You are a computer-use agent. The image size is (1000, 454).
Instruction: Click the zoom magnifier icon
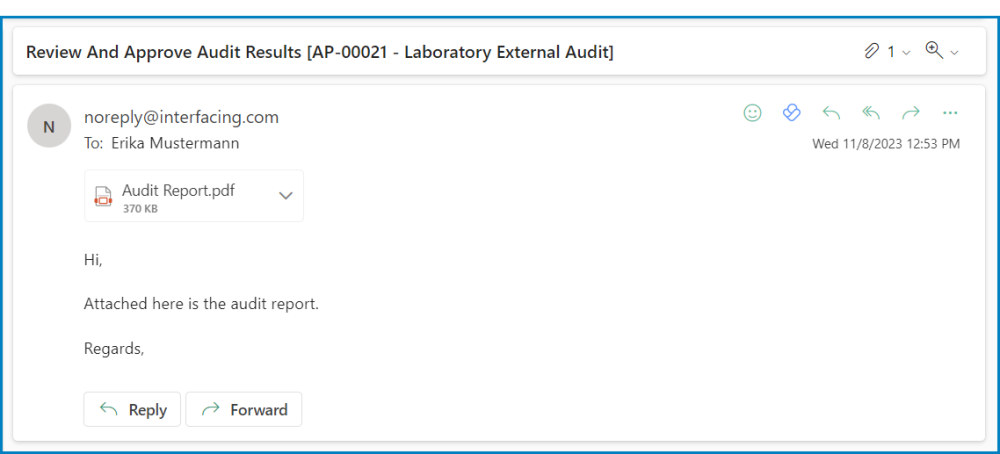pos(934,51)
